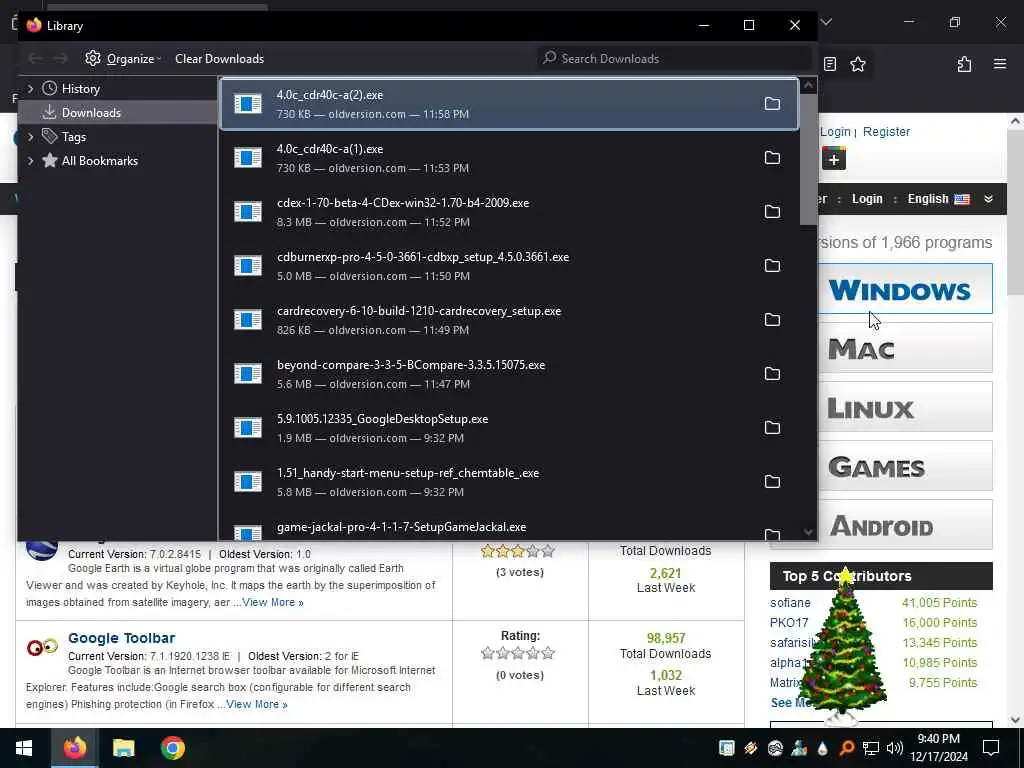Open the Firefox hamburger menu
The height and width of the screenshot is (768, 1024).
(1000, 64)
